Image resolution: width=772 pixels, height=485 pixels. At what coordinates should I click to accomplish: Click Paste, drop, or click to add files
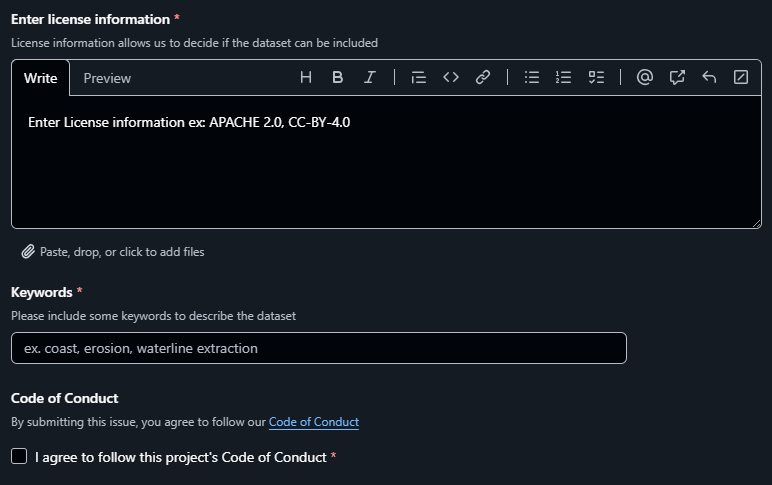(113, 252)
